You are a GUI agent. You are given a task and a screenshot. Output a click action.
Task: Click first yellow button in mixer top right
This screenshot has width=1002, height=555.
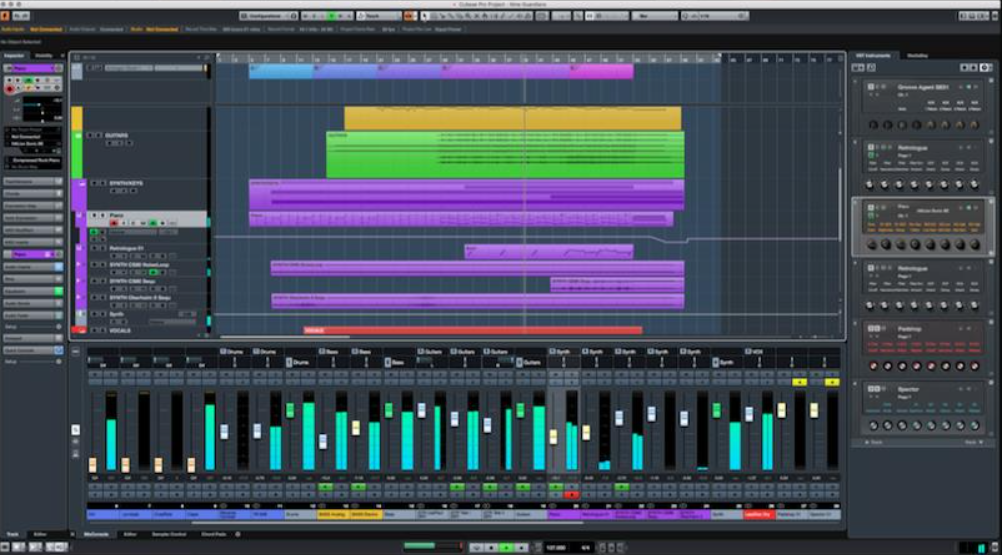[x=799, y=382]
